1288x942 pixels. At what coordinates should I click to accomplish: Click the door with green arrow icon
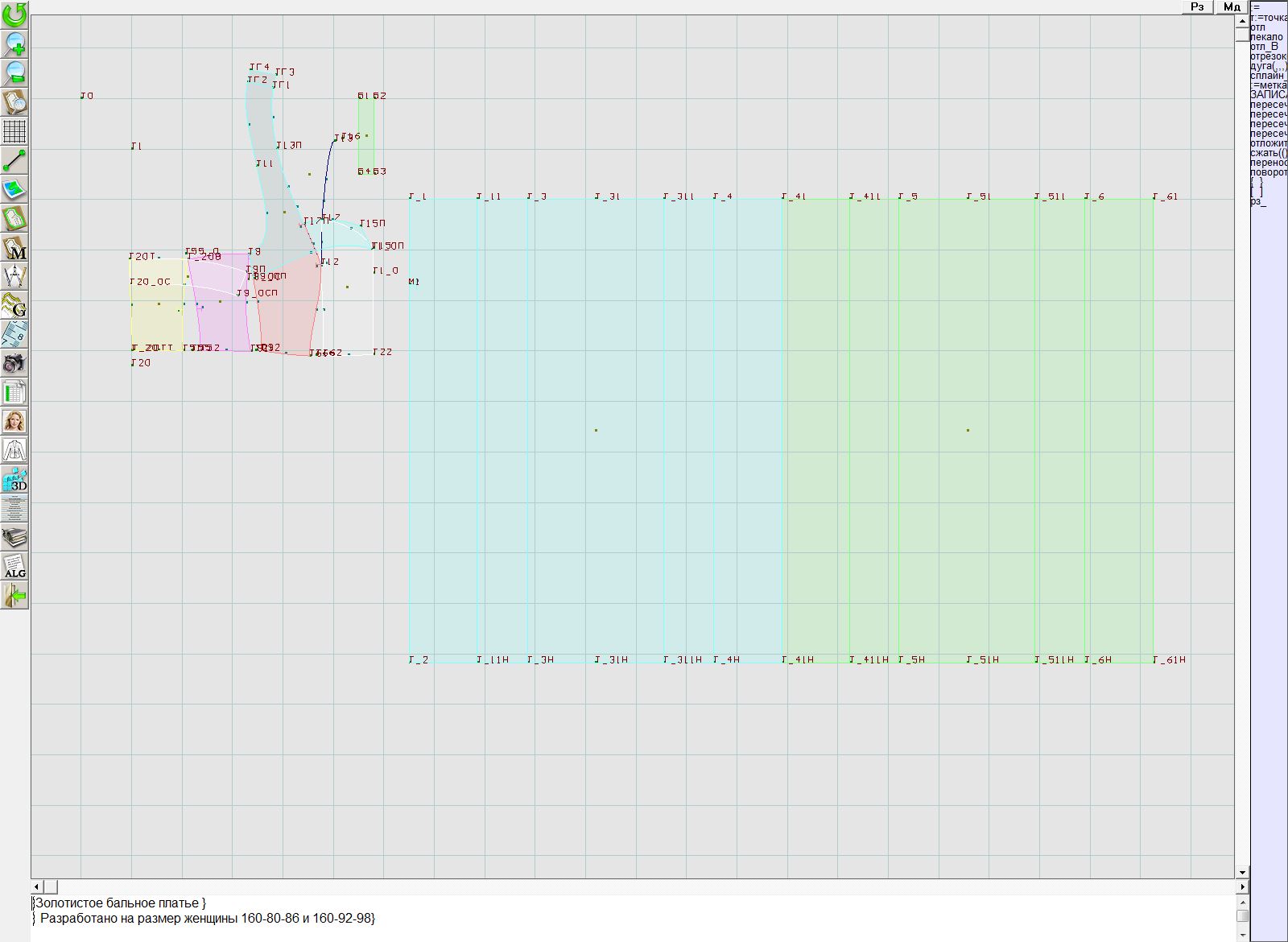click(14, 595)
